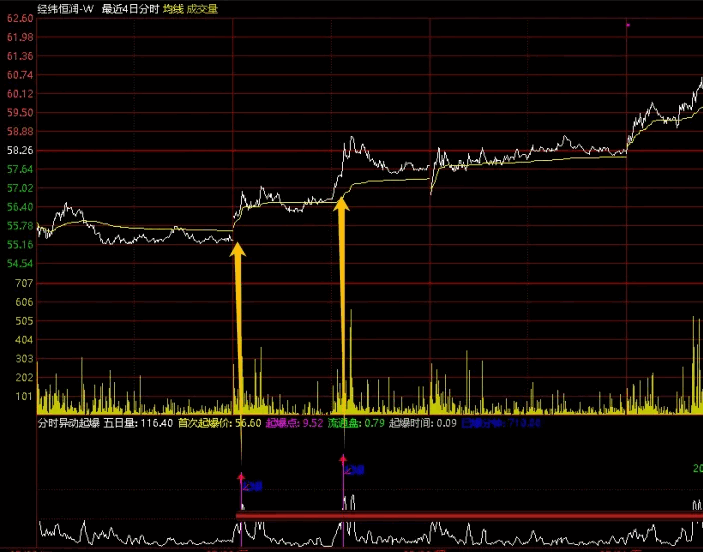This screenshot has width=703, height=552.
Task: Click the 59.50 price axis label
Action: [20, 113]
